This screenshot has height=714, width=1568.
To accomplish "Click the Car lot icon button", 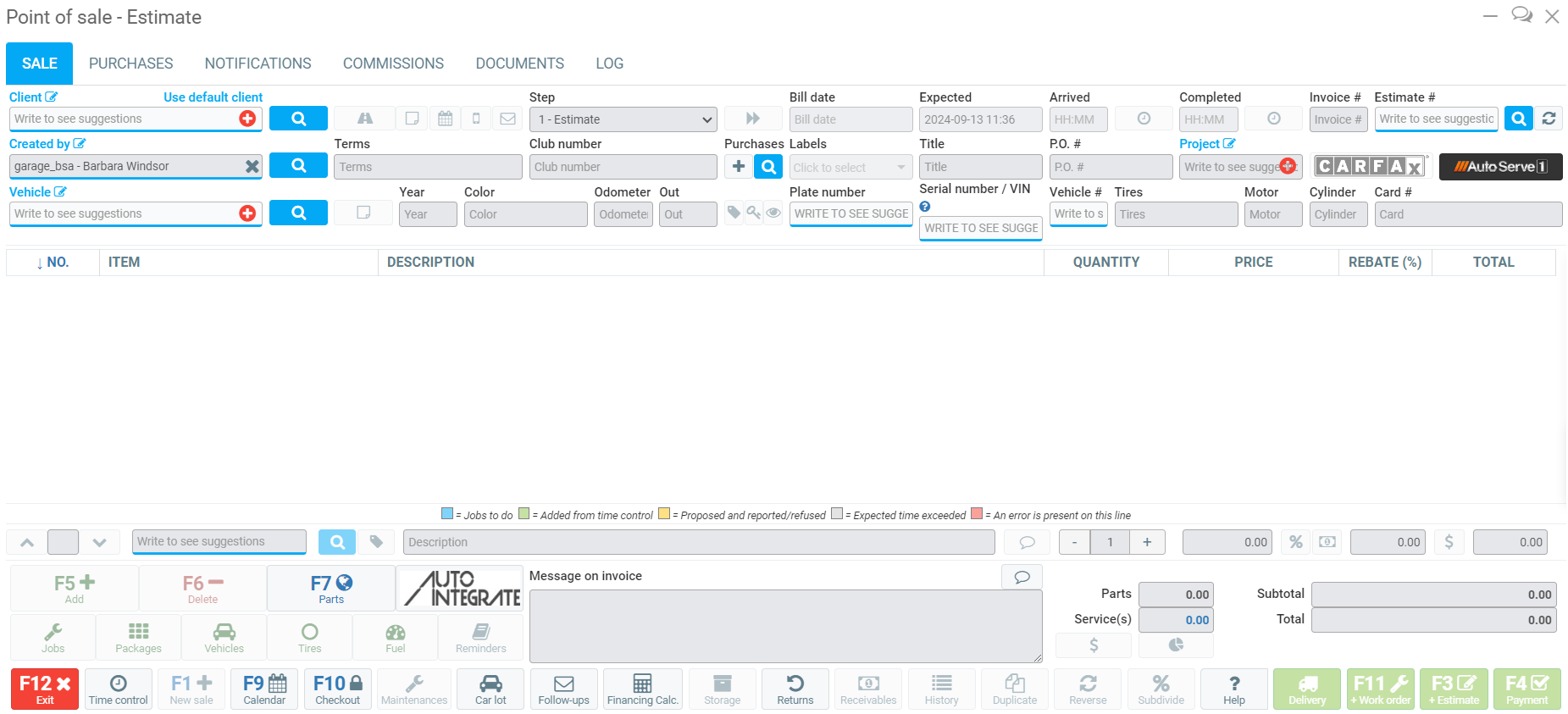I will (490, 689).
